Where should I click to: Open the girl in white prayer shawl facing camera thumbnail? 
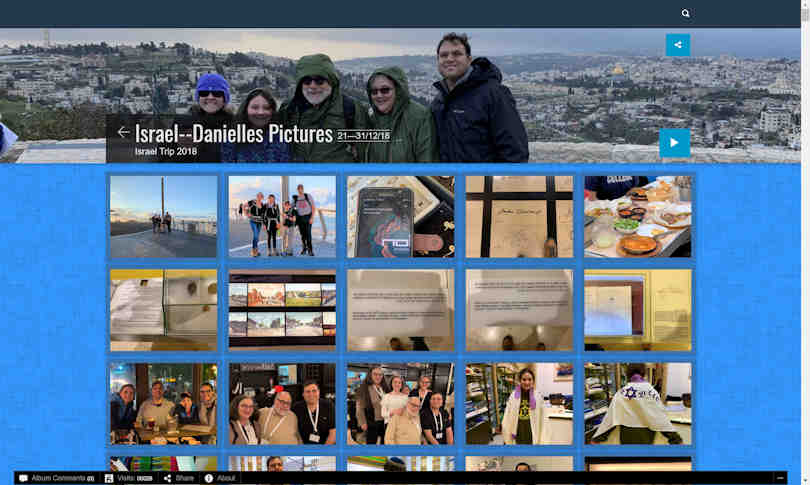click(519, 403)
